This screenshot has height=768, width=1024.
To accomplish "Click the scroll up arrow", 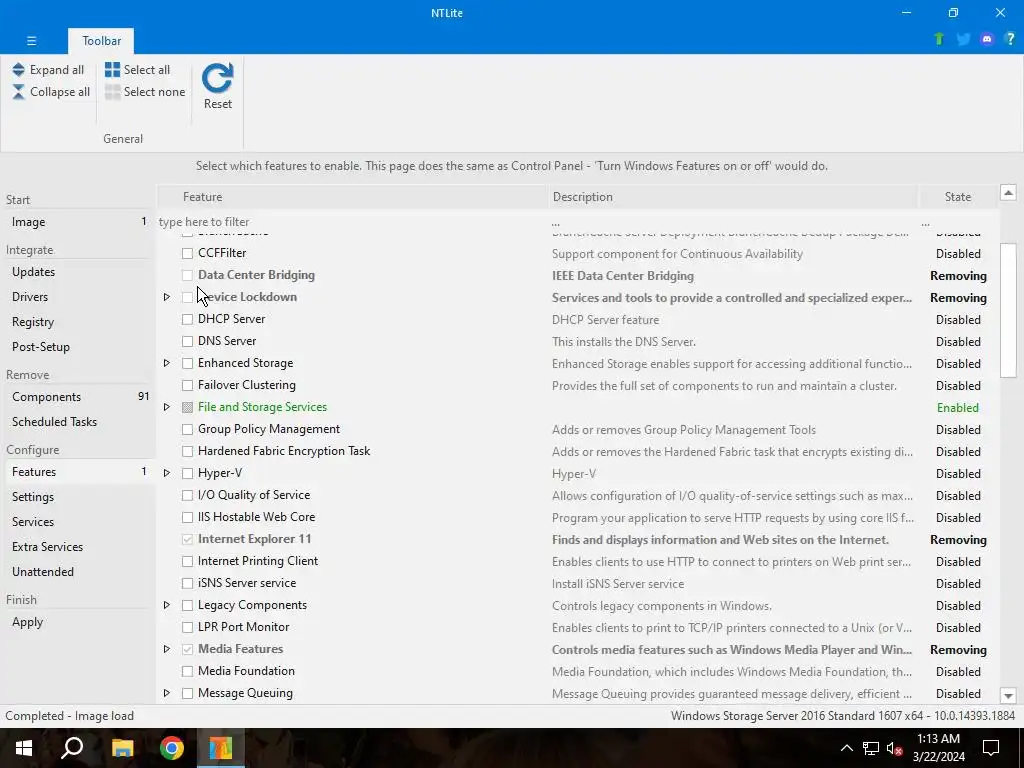I will tap(1008, 193).
